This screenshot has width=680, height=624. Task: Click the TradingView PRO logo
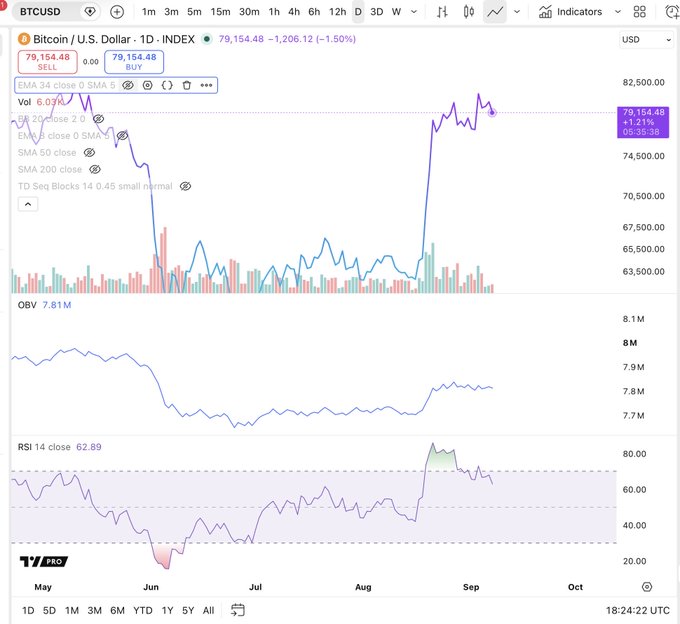coord(44,562)
